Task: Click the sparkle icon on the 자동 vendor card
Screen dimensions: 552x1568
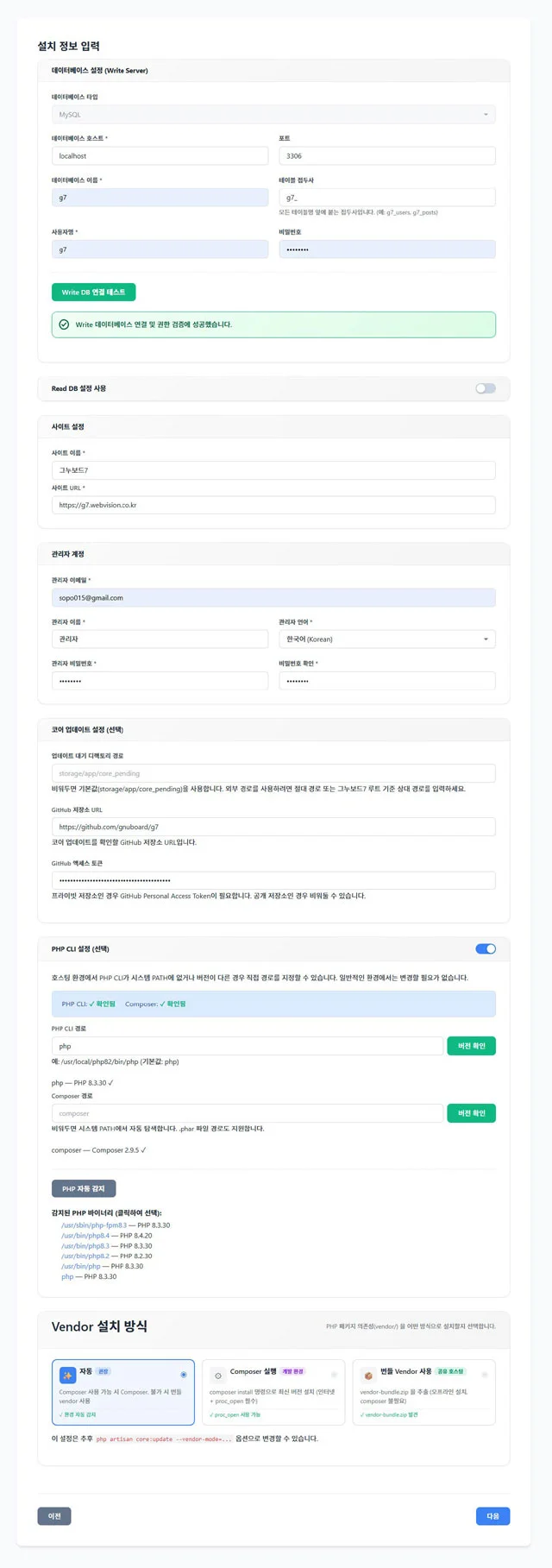Action: [67, 1376]
